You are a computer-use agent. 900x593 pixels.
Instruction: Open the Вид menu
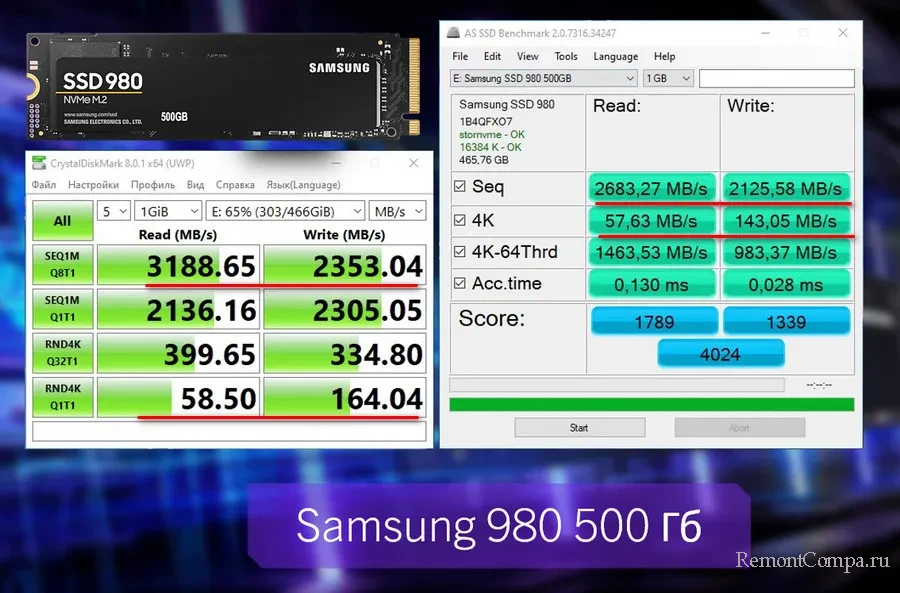[196, 185]
